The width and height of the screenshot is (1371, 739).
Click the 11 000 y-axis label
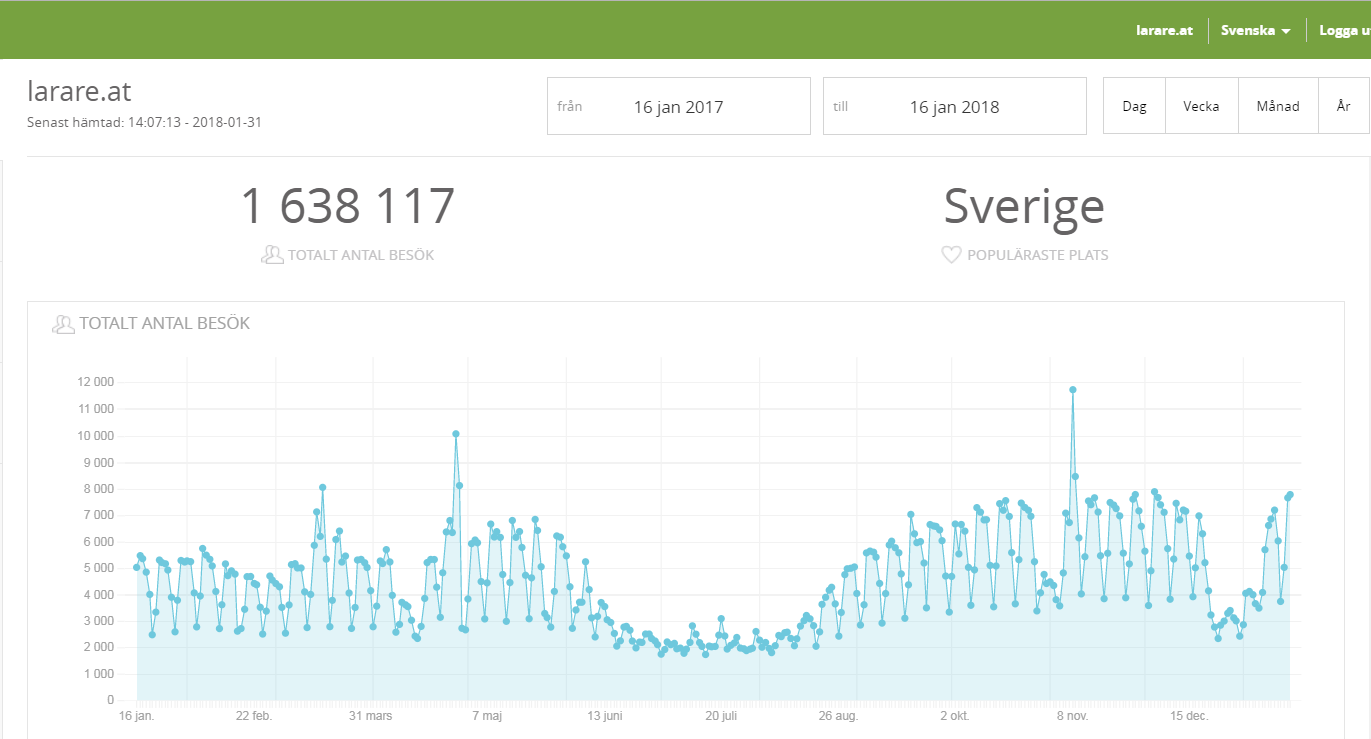point(95,409)
